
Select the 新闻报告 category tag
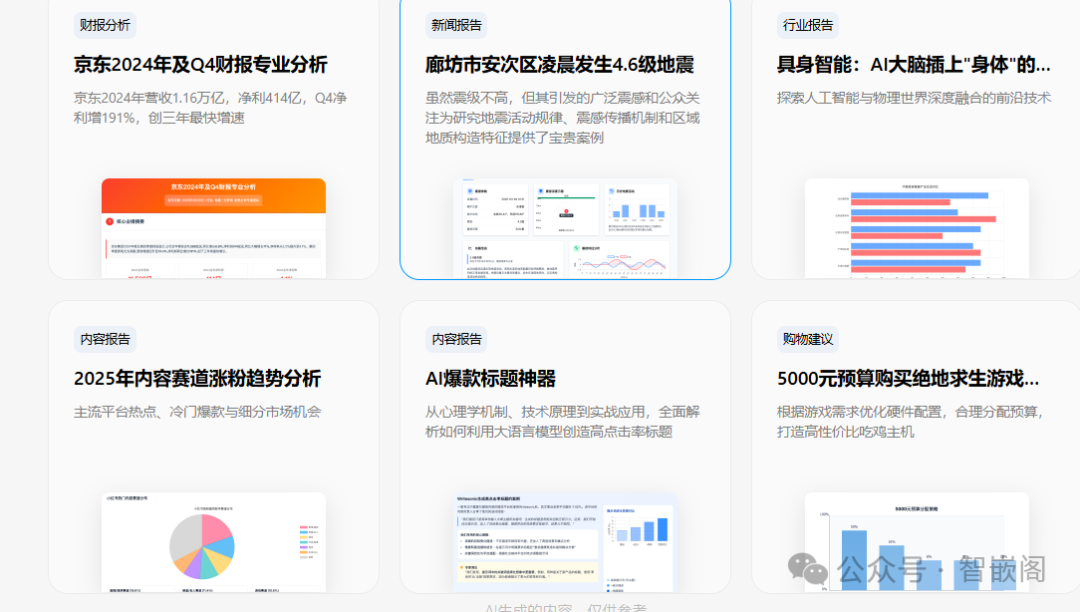(455, 25)
